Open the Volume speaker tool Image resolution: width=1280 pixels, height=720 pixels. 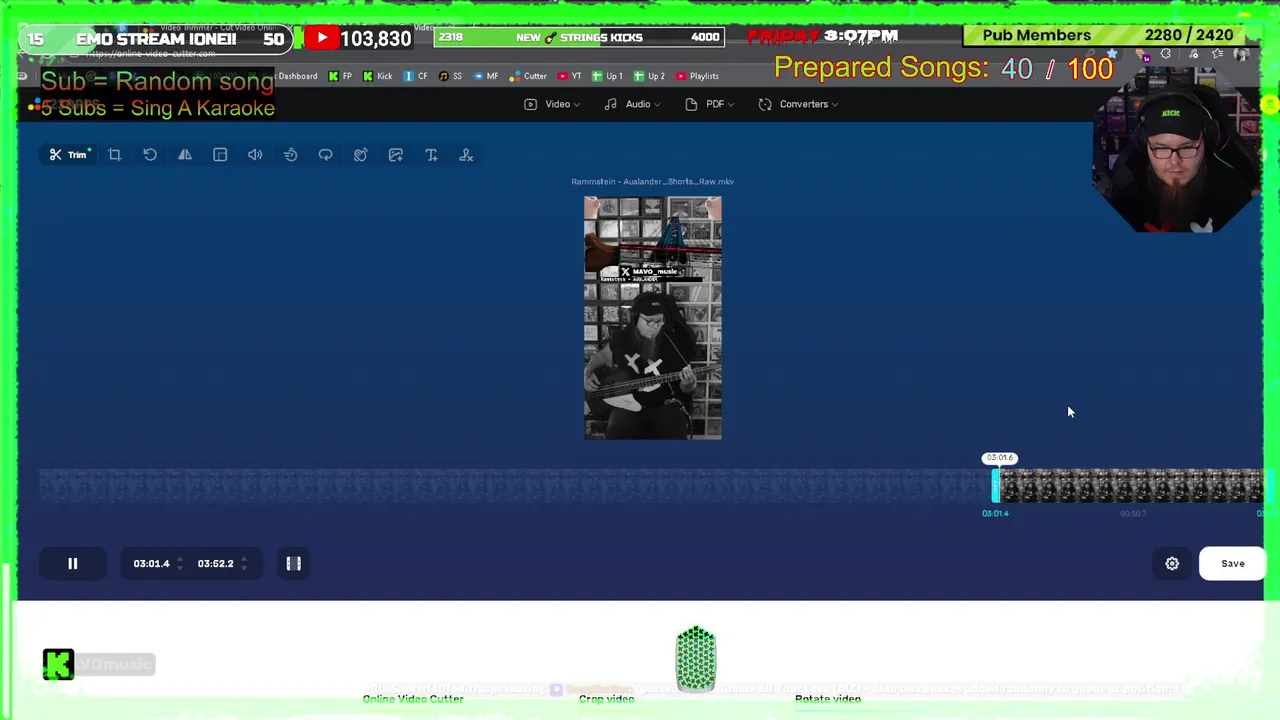(255, 155)
